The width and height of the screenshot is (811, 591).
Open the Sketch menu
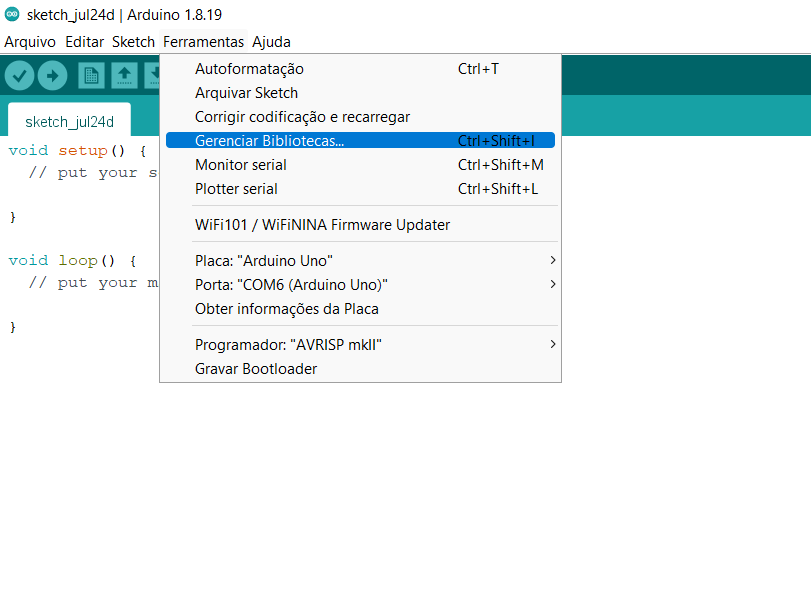point(133,42)
